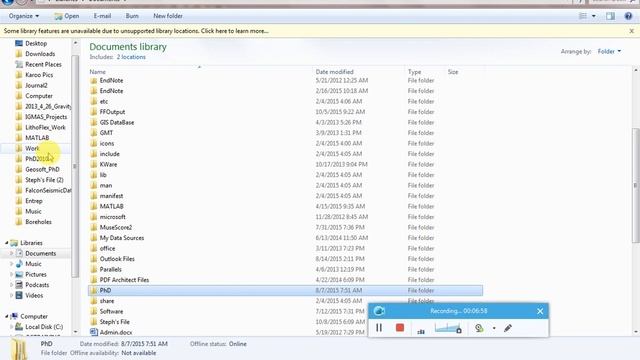Open the Help icon
640x360 pixels.
(x=628, y=16)
